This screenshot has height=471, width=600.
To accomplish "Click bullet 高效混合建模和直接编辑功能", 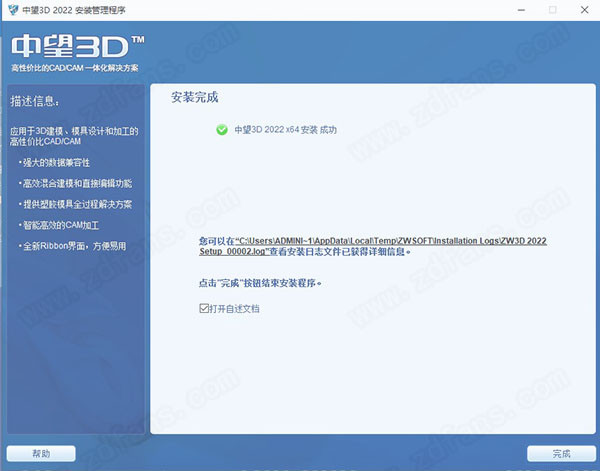I will pyautogui.click(x=75, y=183).
